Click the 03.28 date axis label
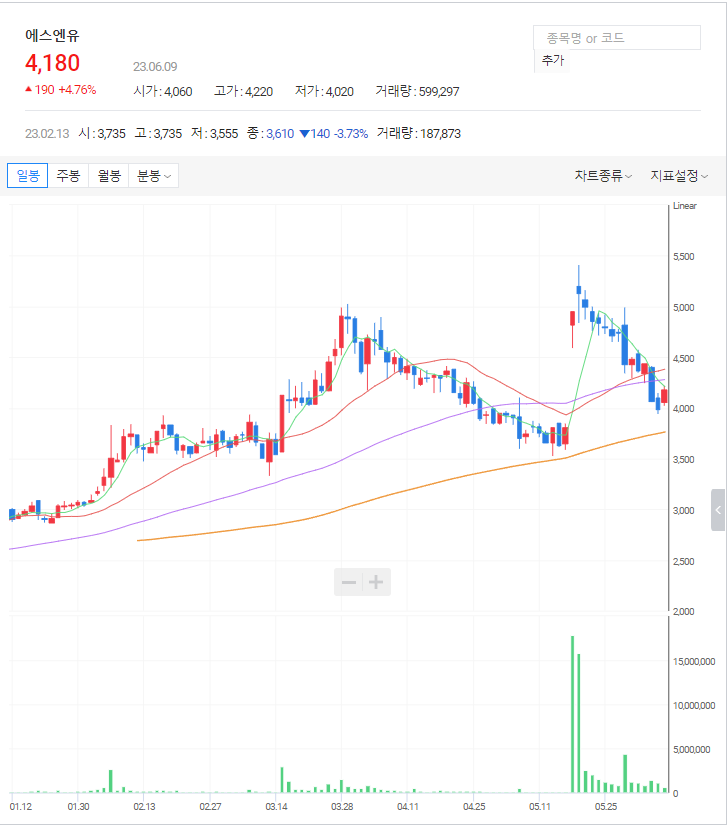The width and height of the screenshot is (728, 825). (342, 807)
